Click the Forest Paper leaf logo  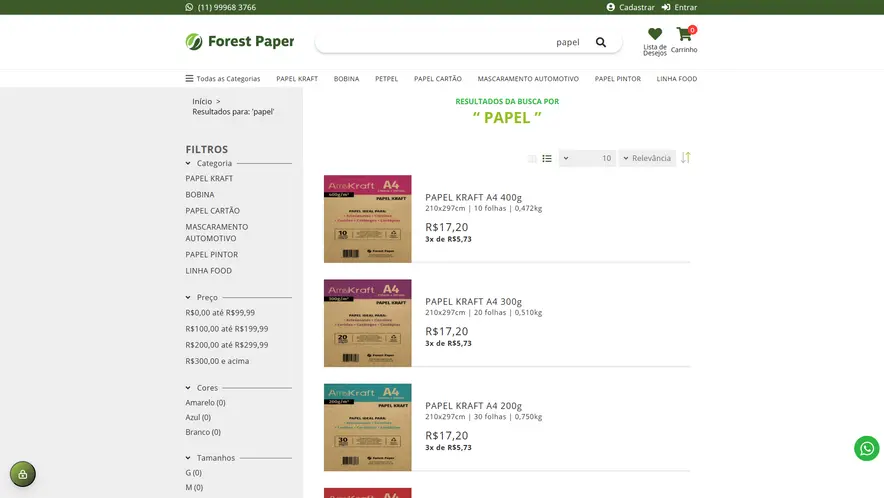[x=194, y=41]
